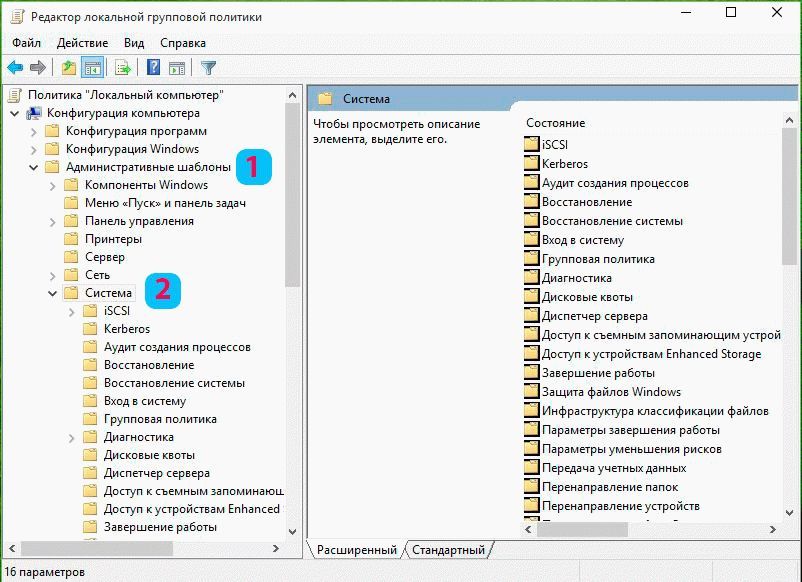Open the Файл menu
802x582 pixels.
(27, 43)
